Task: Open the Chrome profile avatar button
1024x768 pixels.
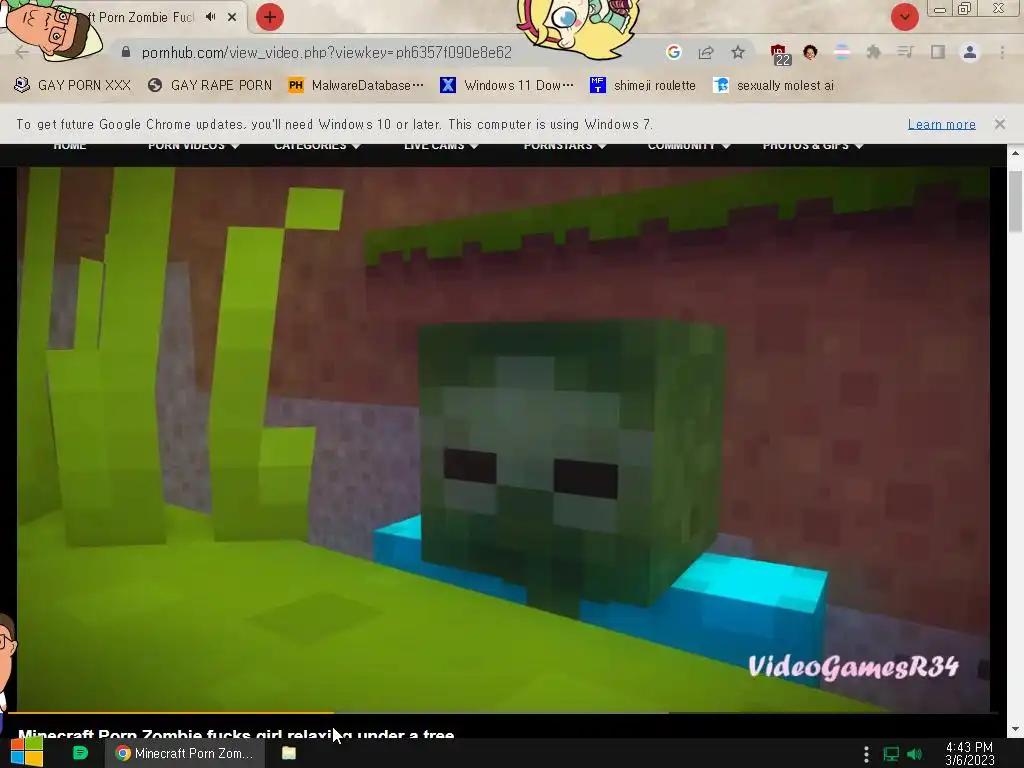Action: pyautogui.click(x=970, y=52)
